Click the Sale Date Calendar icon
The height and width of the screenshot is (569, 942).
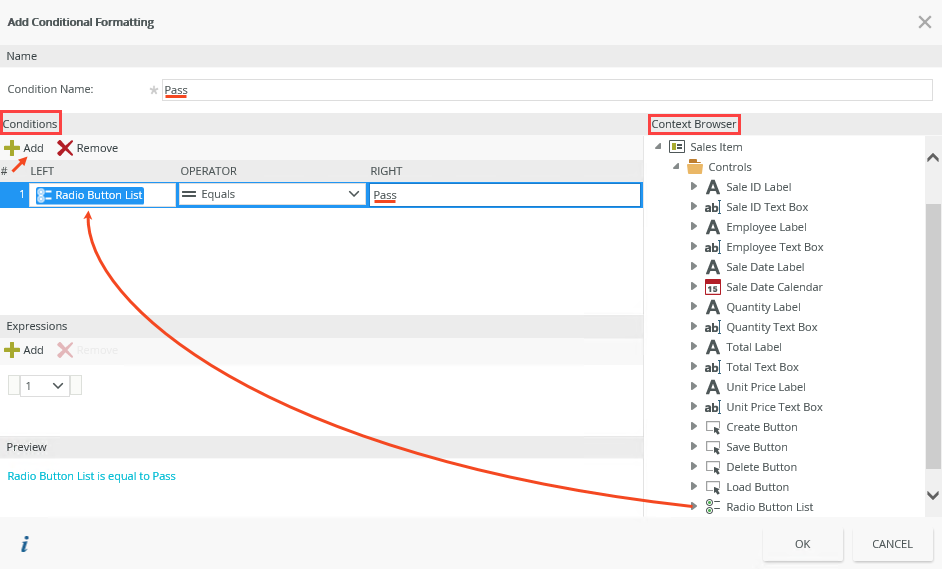pos(713,287)
